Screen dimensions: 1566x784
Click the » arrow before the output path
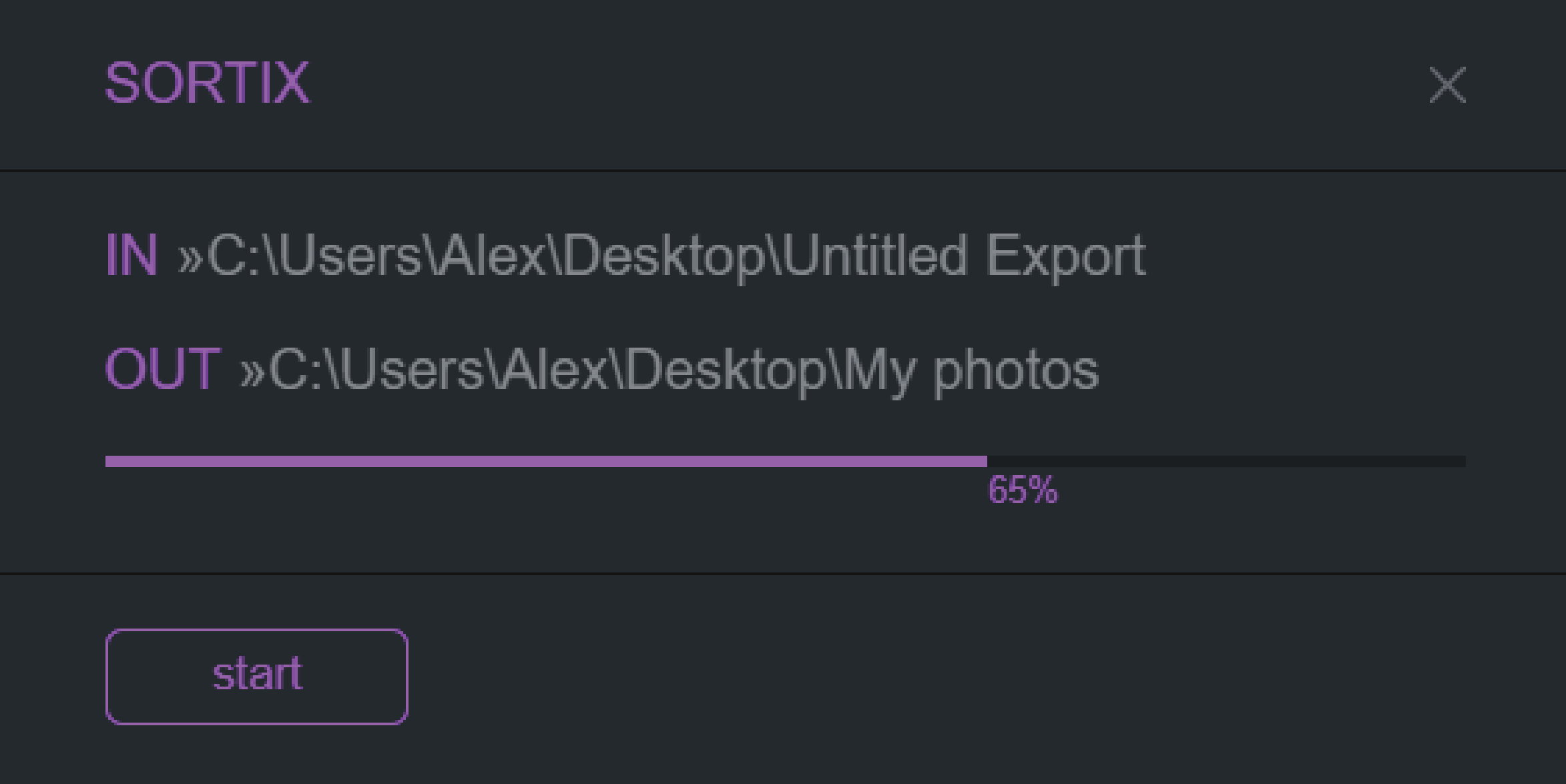point(252,371)
